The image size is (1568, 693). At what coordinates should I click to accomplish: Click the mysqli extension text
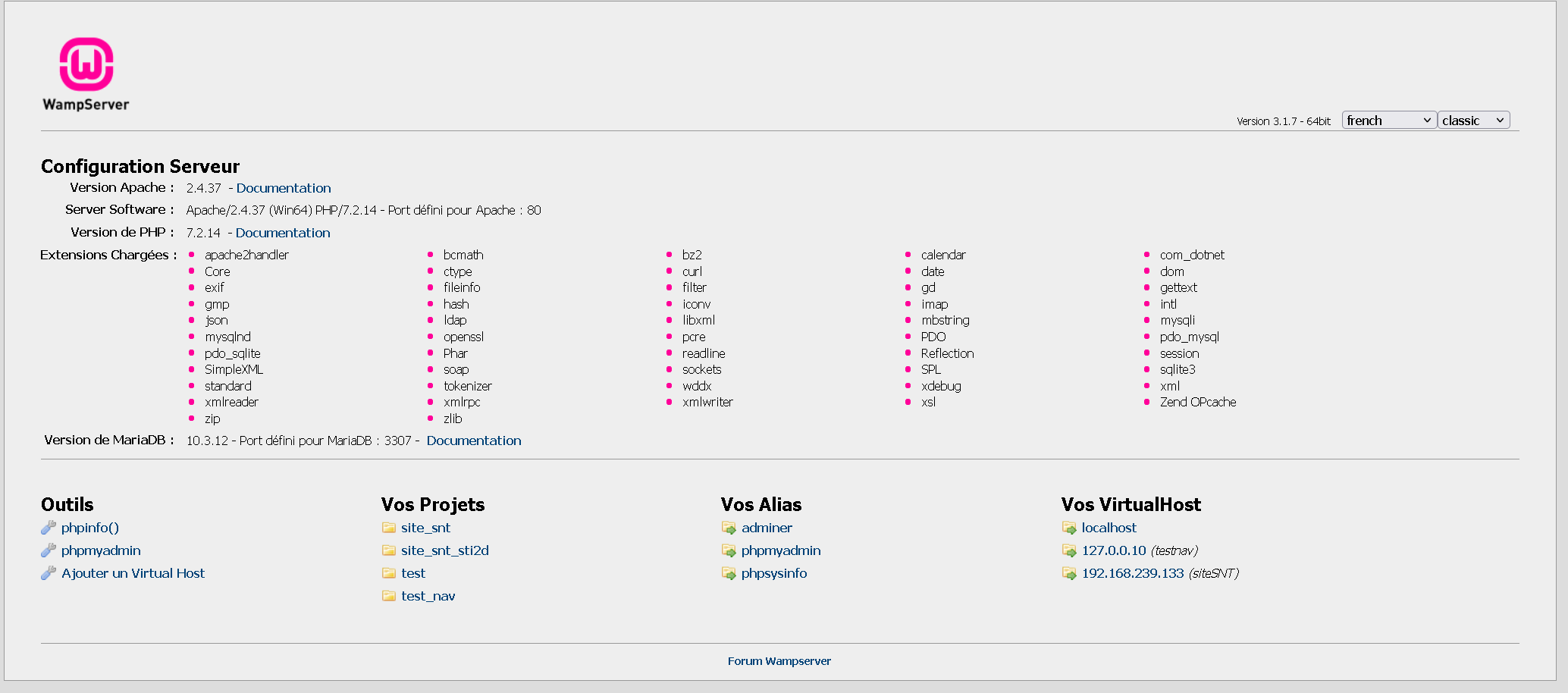coord(1178,320)
